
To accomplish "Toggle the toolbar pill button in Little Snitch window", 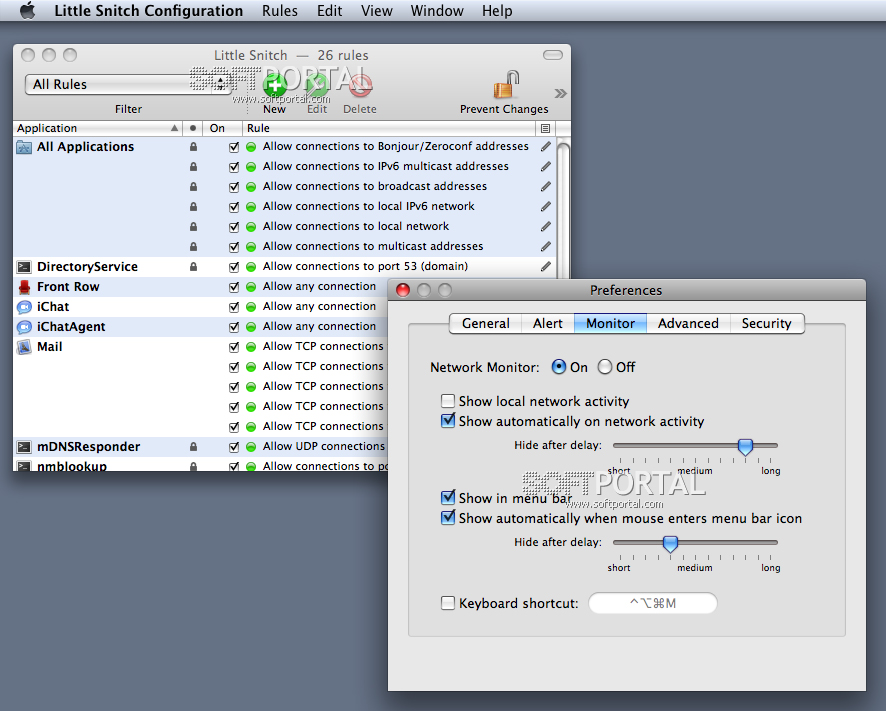I will pos(553,55).
